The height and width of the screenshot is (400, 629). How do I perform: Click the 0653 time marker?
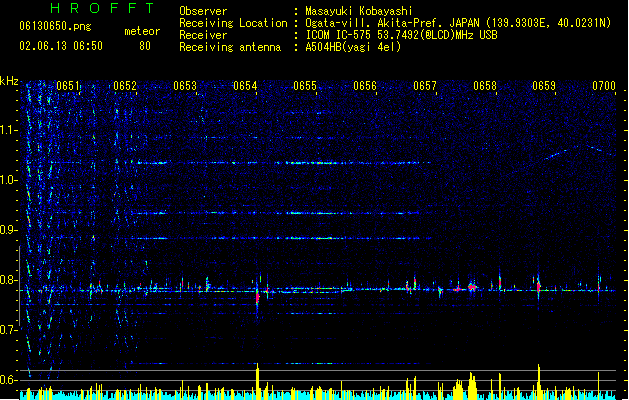pyautogui.click(x=185, y=86)
